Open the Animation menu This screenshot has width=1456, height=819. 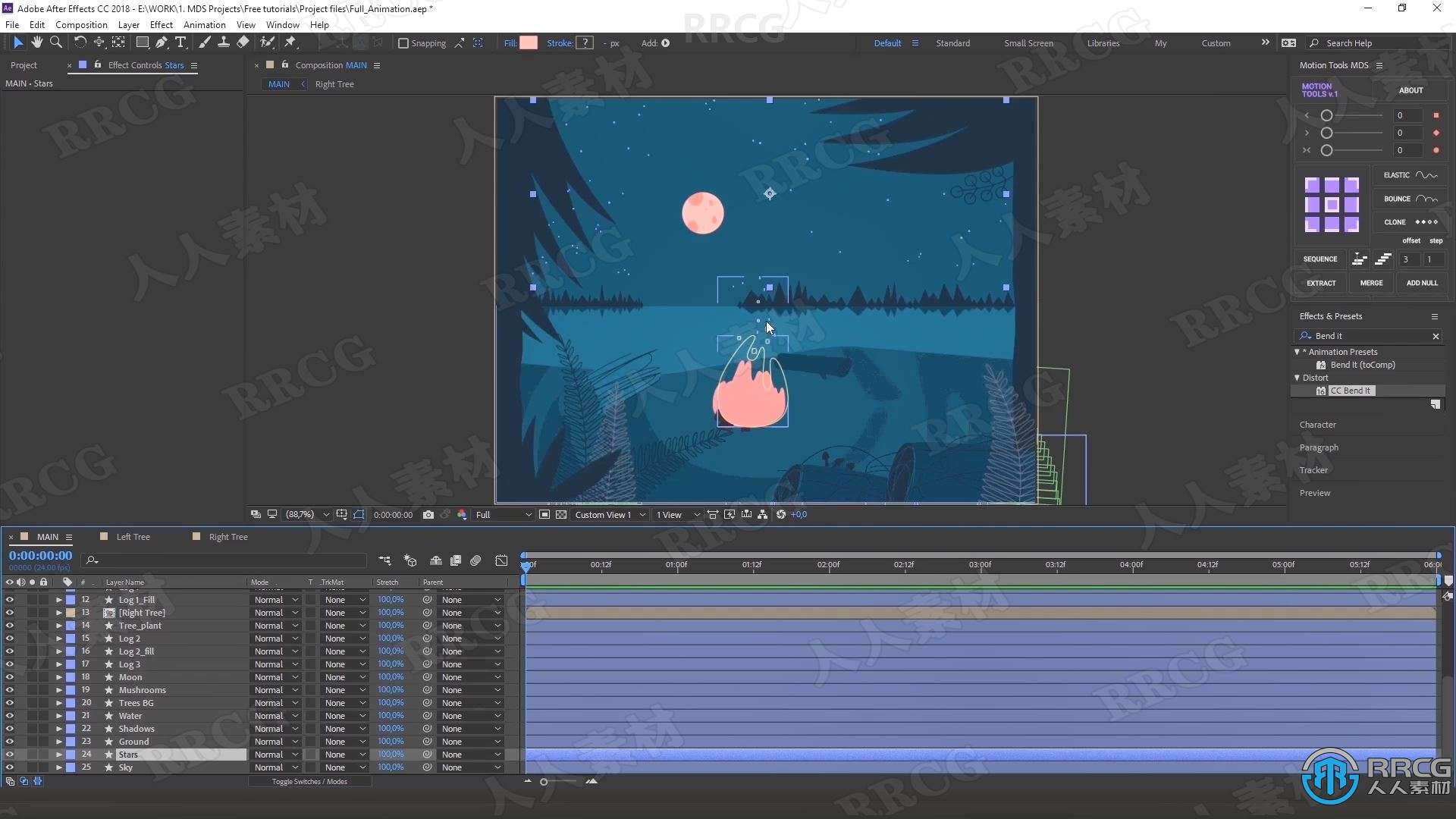coord(204,24)
